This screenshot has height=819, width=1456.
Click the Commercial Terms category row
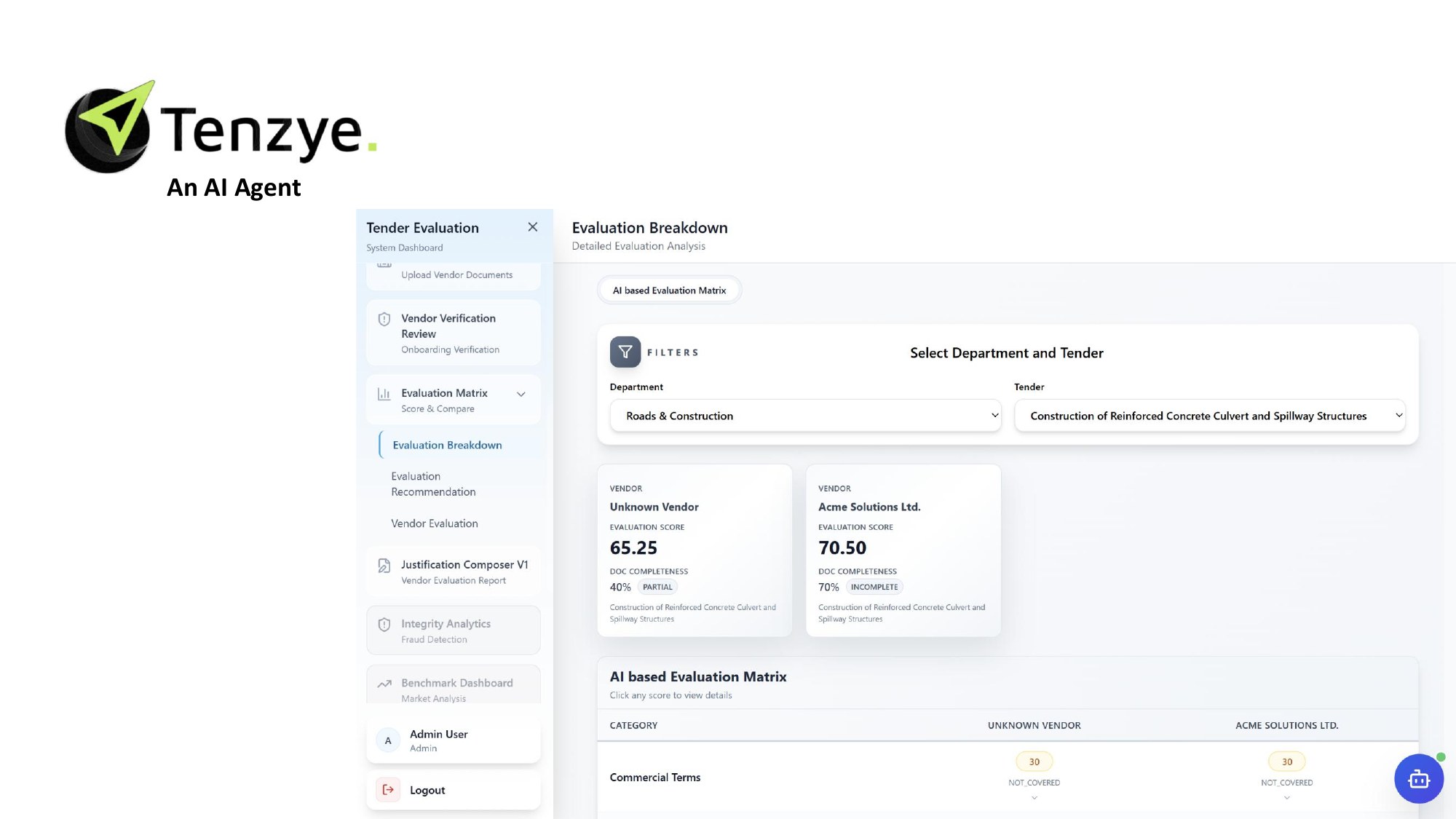pyautogui.click(x=1008, y=778)
